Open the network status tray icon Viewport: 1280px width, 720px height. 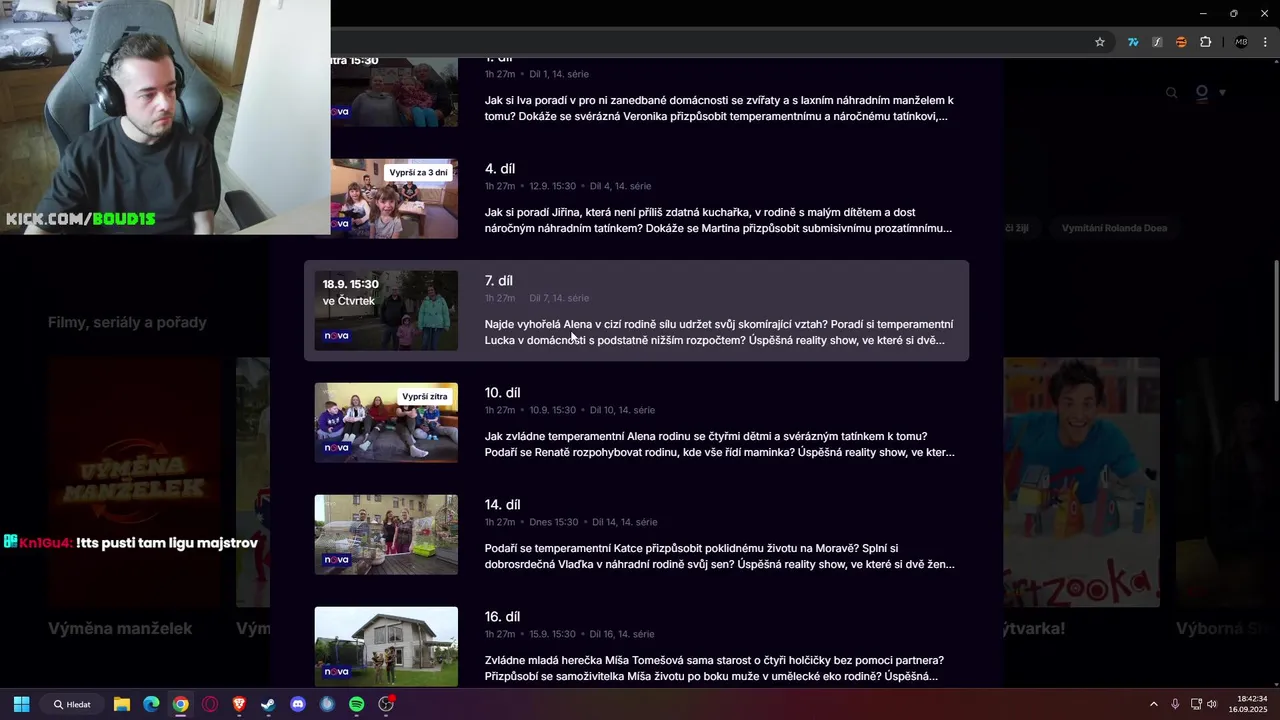click(1196, 704)
